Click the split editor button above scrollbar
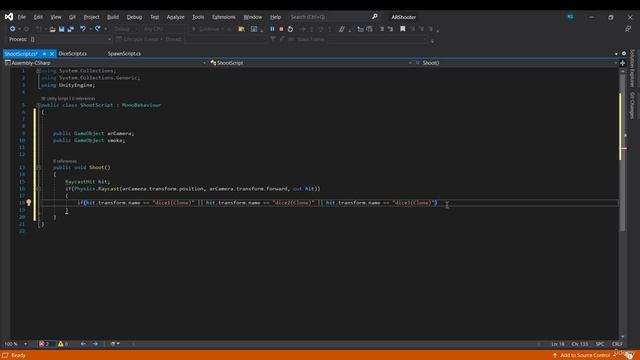Viewport: 640px width, 360px height. [622, 63]
